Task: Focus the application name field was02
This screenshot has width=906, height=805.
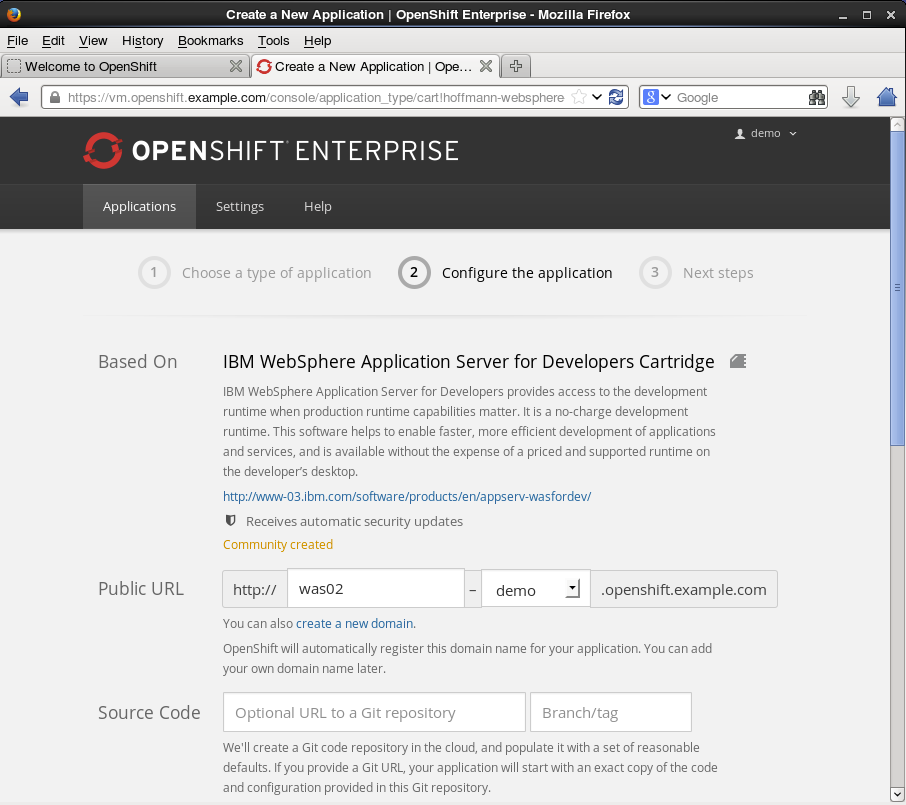Action: point(376,588)
